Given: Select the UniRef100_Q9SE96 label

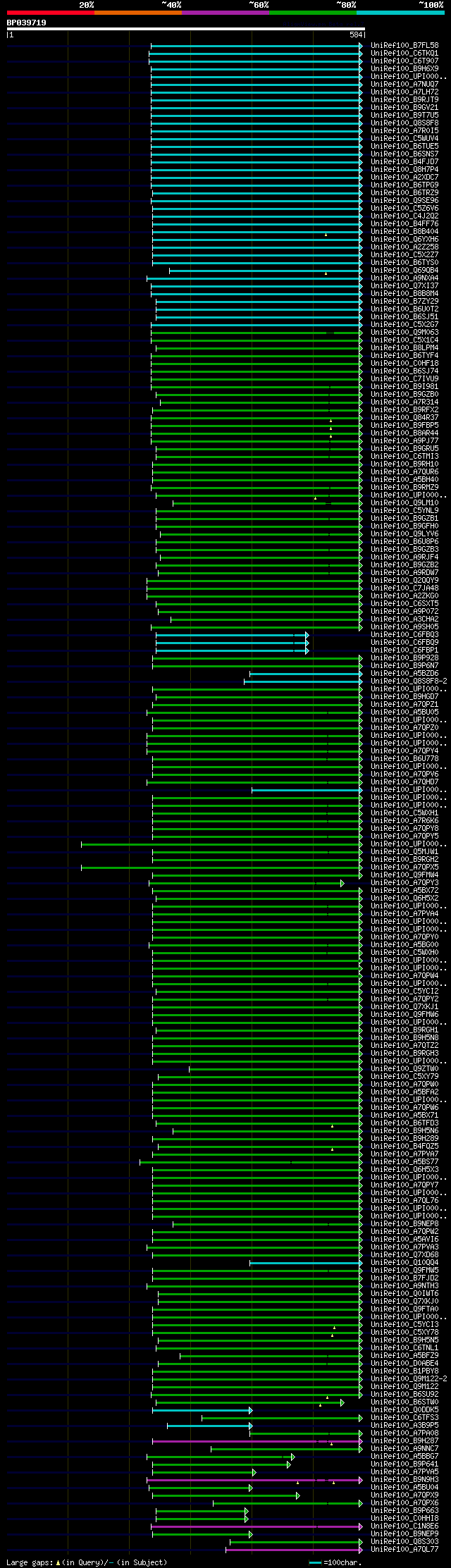Looking at the screenshot, I should click(x=404, y=201).
